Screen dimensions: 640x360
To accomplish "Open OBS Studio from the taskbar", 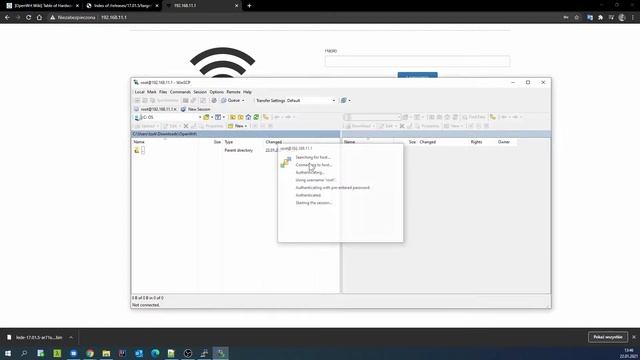I will pos(188,353).
